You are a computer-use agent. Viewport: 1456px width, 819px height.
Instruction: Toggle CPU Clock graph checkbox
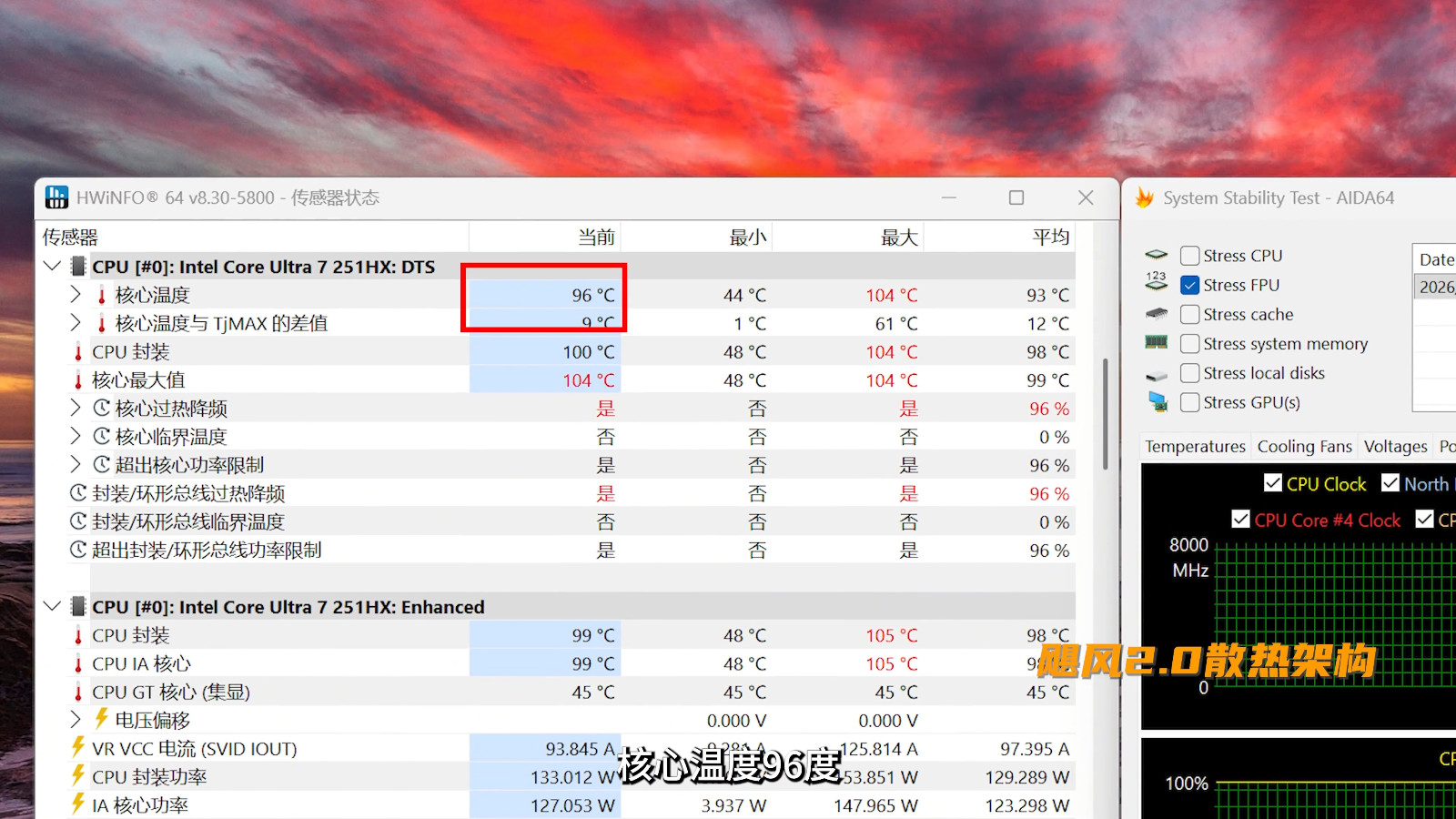1273,483
